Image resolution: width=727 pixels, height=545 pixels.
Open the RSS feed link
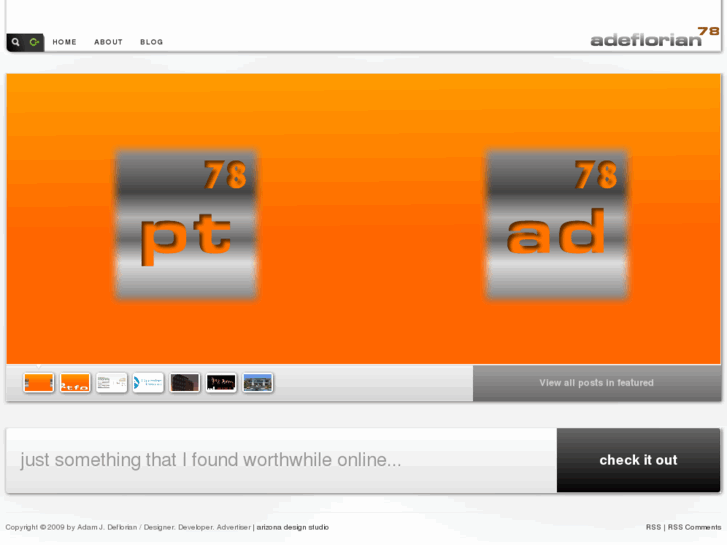pyautogui.click(x=653, y=527)
